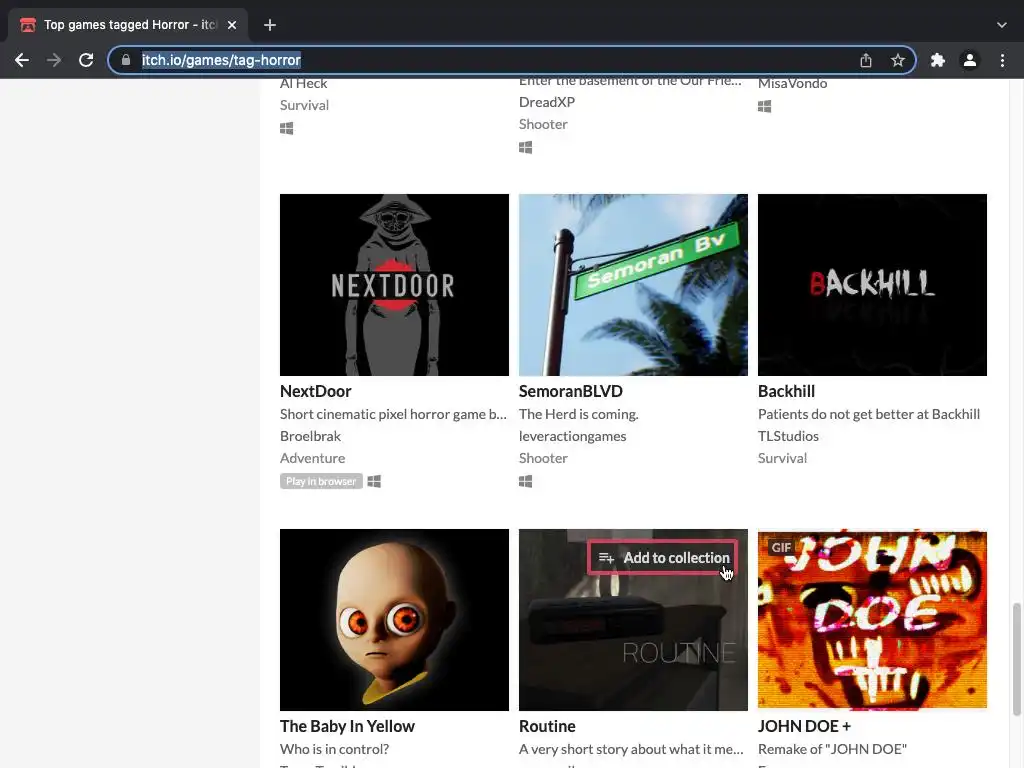Open the SemoranBLVD title link
The image size is (1024, 768).
(571, 391)
